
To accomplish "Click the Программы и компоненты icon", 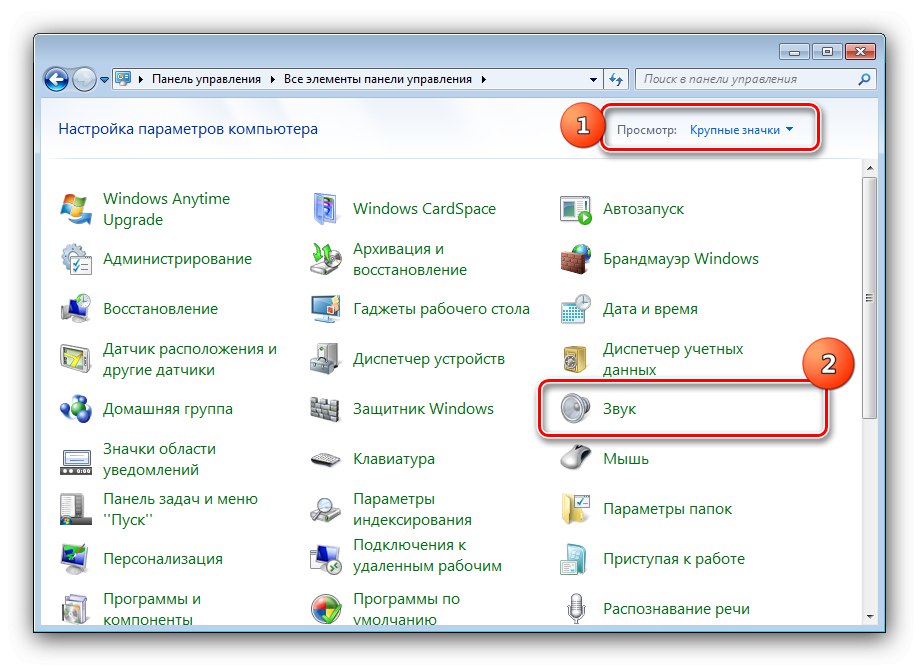I will coord(76,609).
